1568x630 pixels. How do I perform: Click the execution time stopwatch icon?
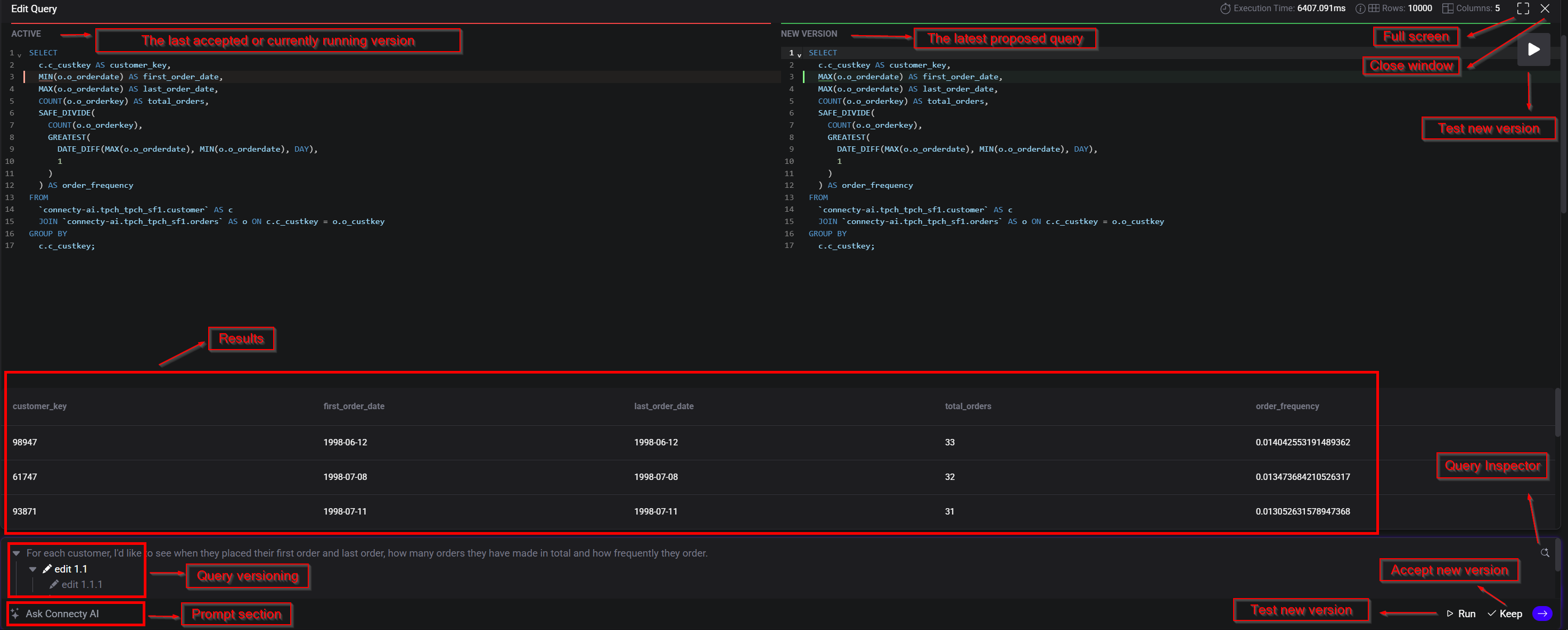(x=1225, y=9)
